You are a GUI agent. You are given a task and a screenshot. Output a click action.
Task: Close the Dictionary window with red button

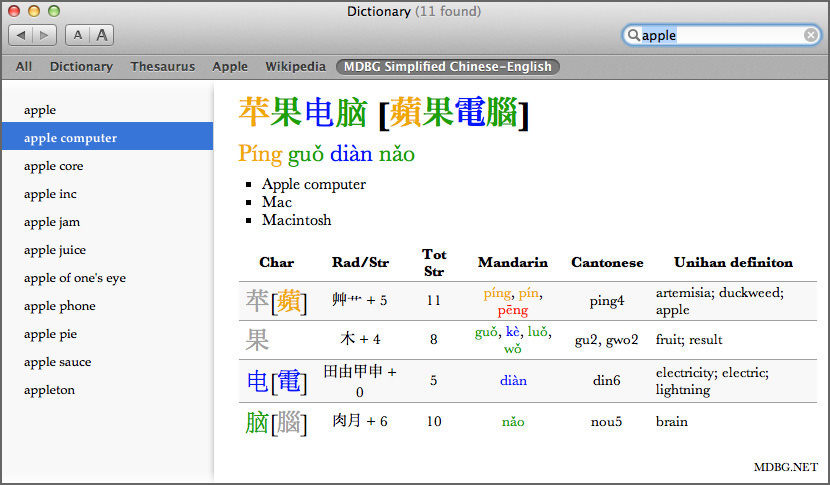[14, 11]
